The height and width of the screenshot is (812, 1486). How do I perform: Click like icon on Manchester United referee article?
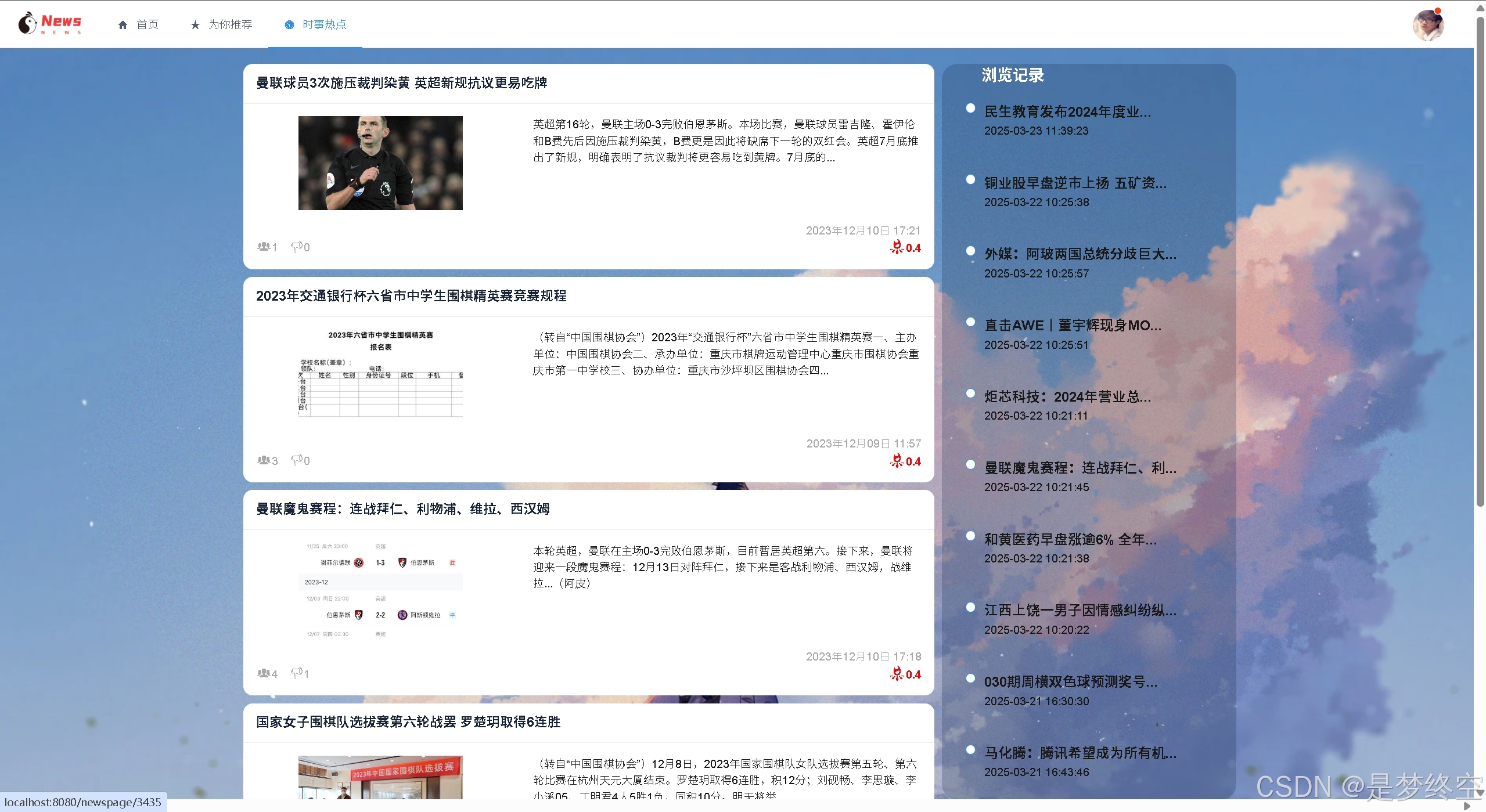264,247
